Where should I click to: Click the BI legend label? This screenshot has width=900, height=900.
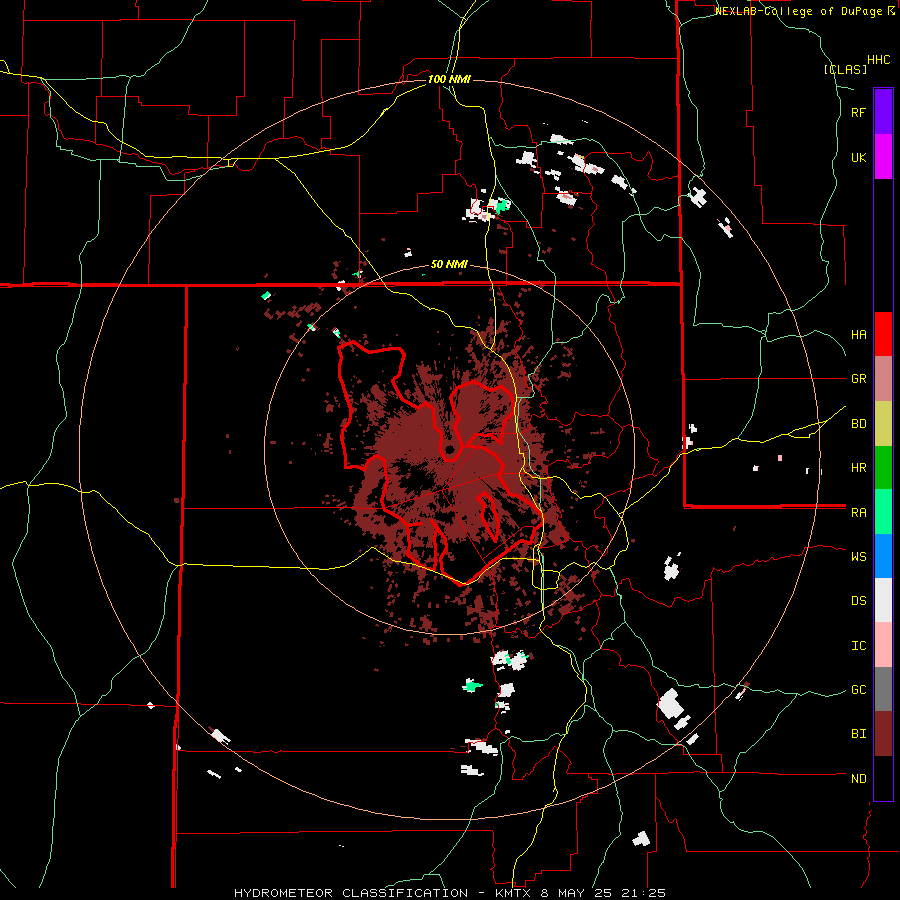point(858,734)
